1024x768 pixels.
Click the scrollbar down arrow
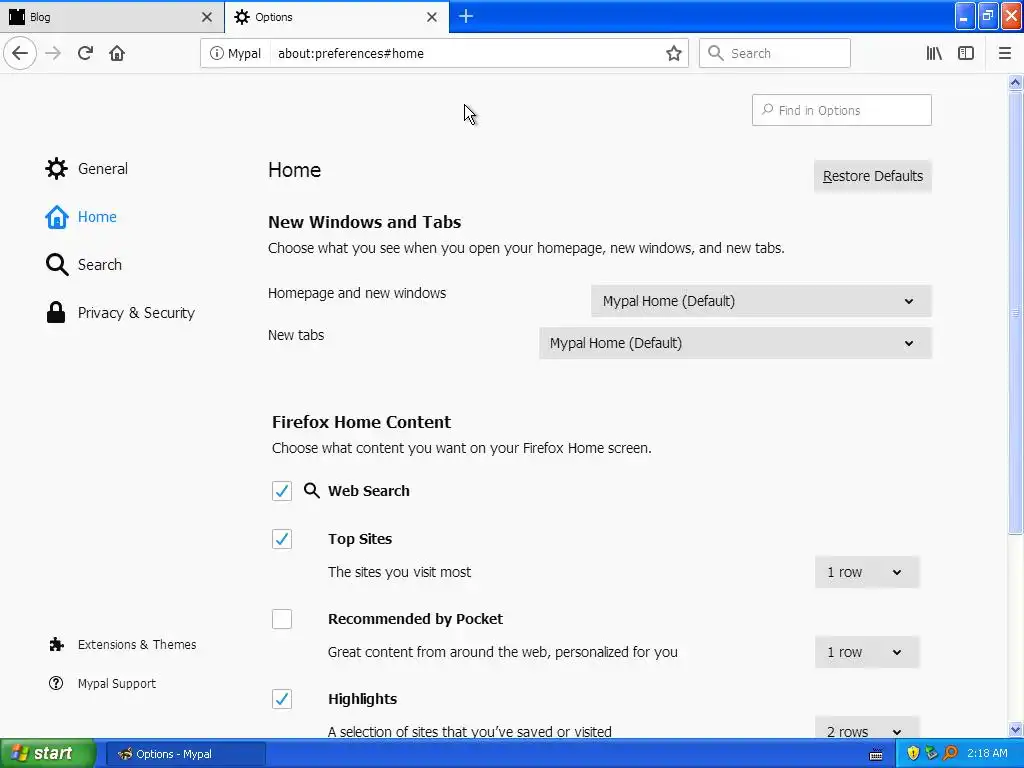tap(1015, 729)
